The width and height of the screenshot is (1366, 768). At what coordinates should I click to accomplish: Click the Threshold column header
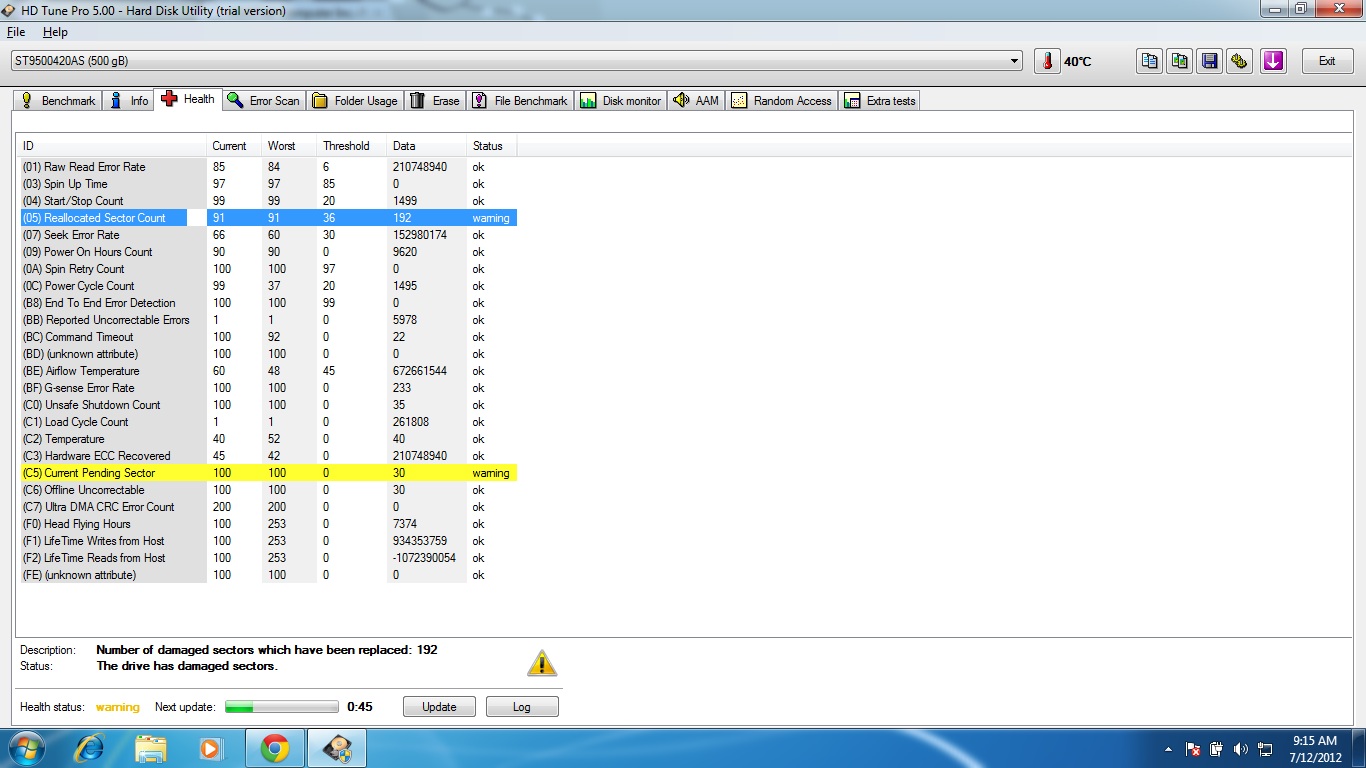point(351,146)
